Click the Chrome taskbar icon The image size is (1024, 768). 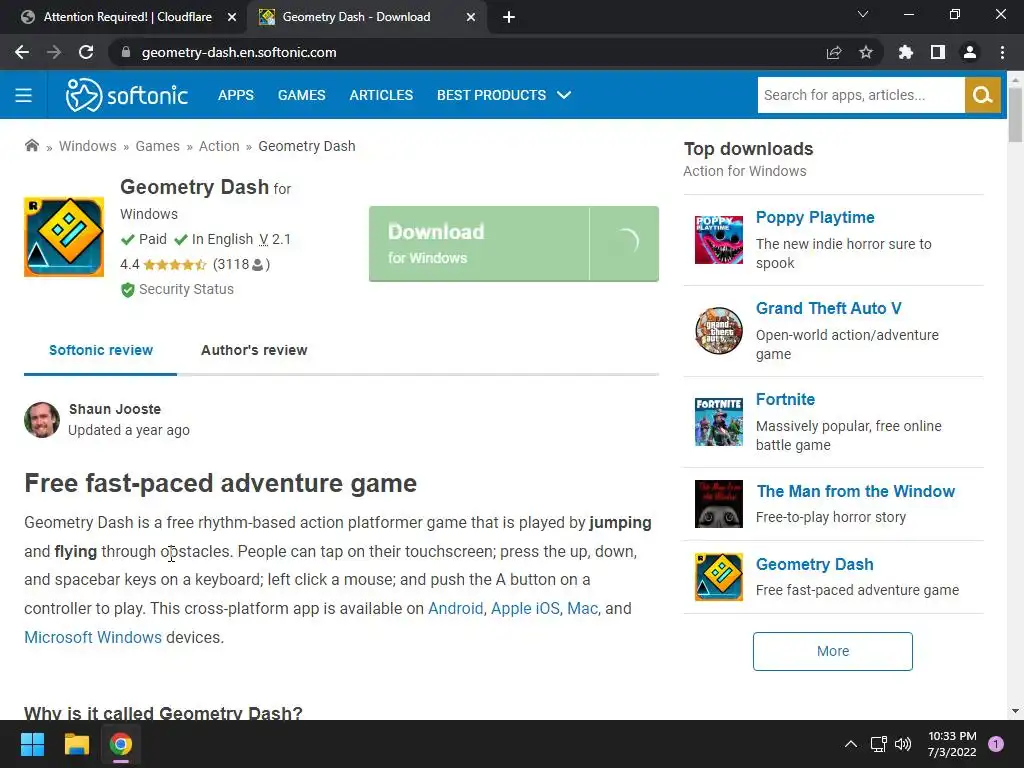(121, 744)
